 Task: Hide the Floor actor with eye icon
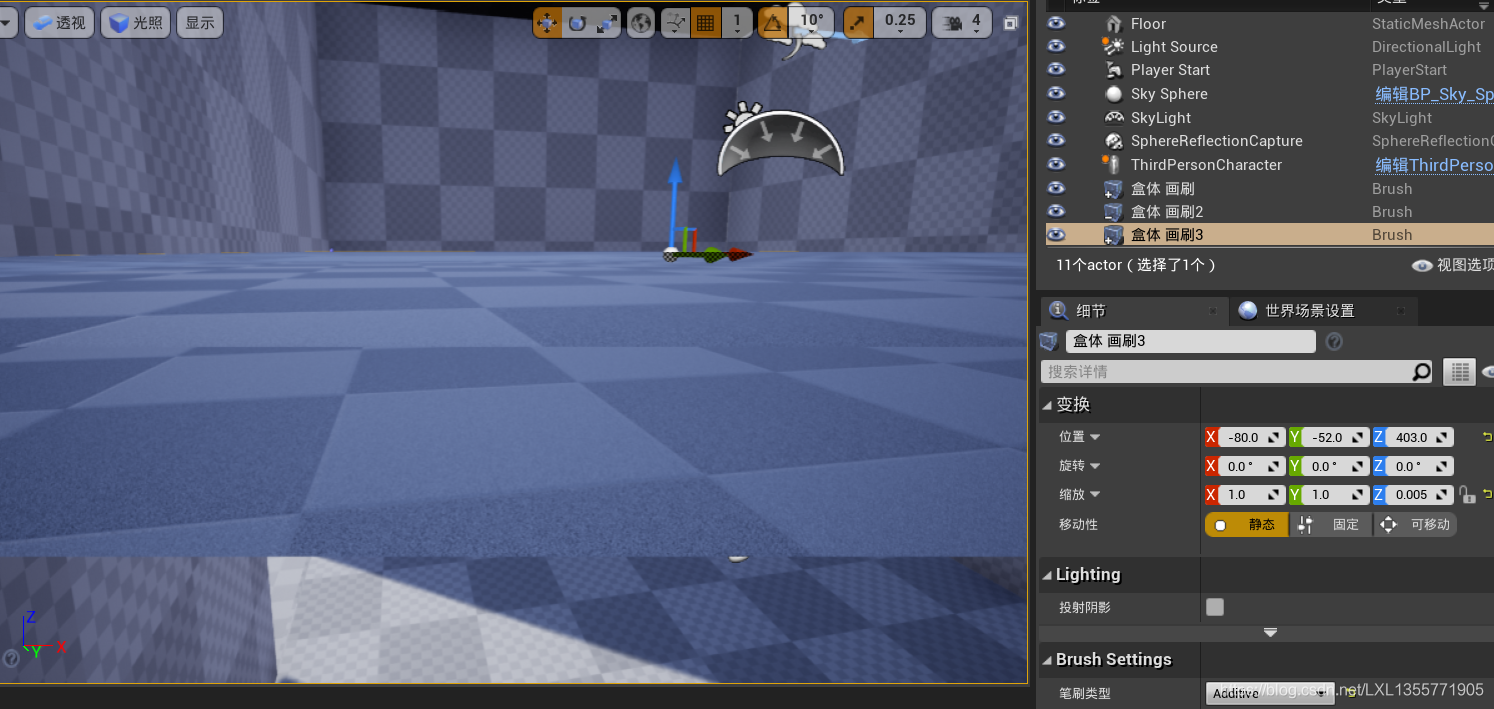tap(1056, 23)
